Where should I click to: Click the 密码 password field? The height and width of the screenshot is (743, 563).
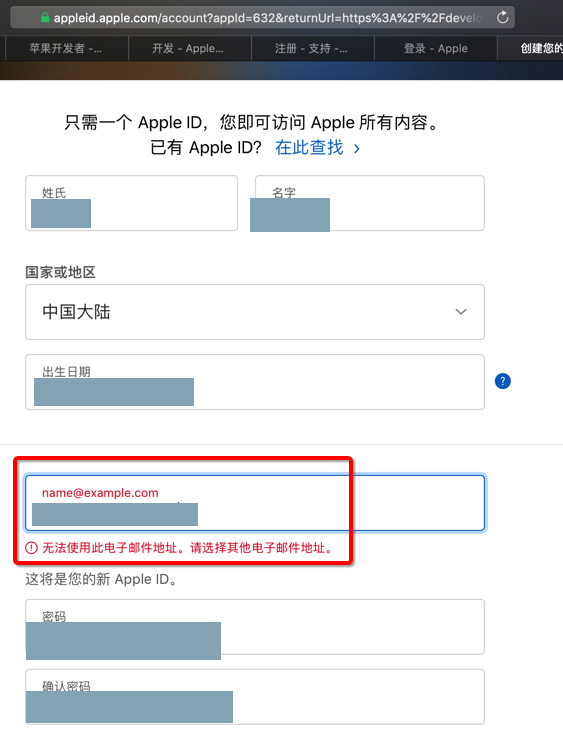(255, 627)
